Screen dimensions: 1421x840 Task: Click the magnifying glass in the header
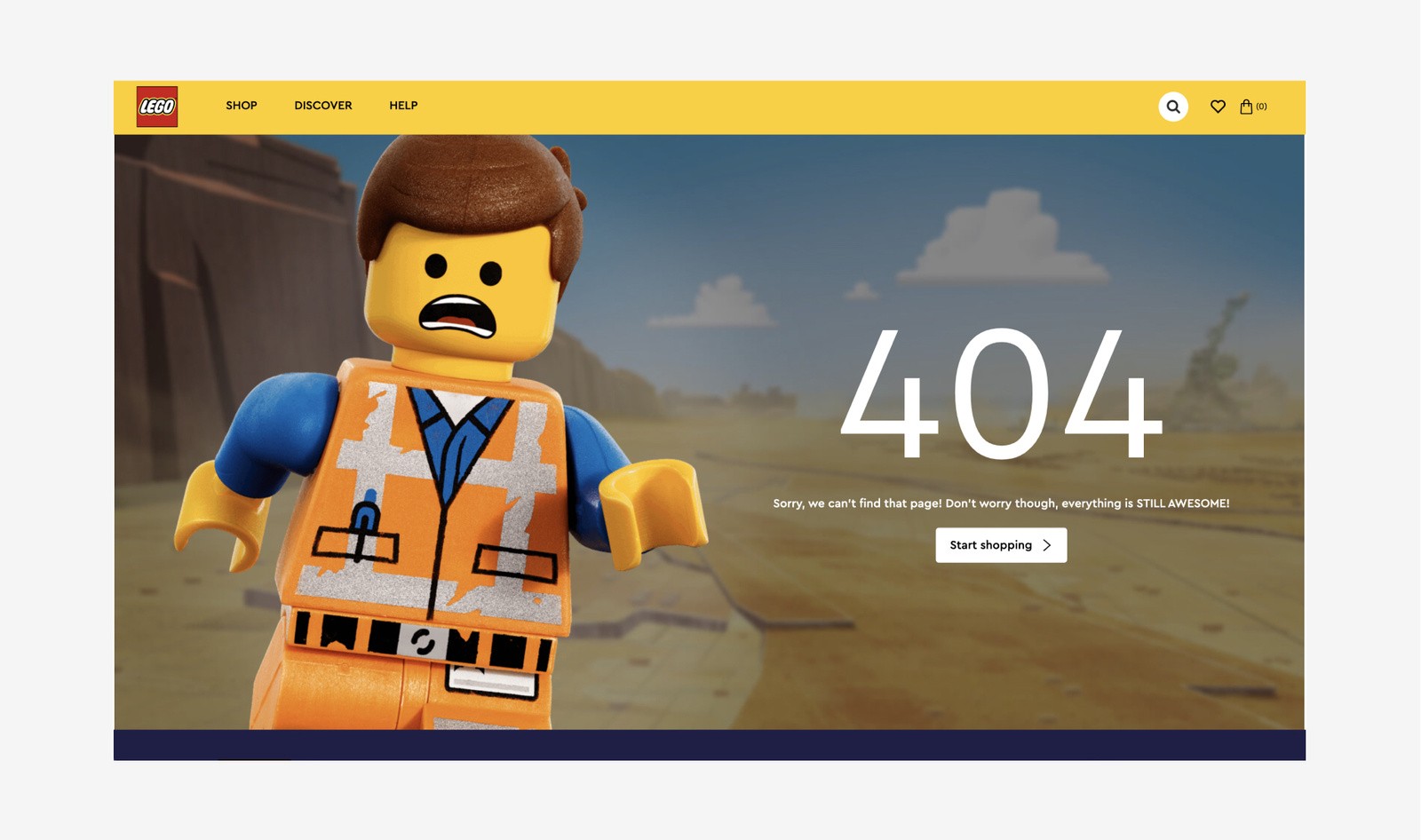(1173, 107)
